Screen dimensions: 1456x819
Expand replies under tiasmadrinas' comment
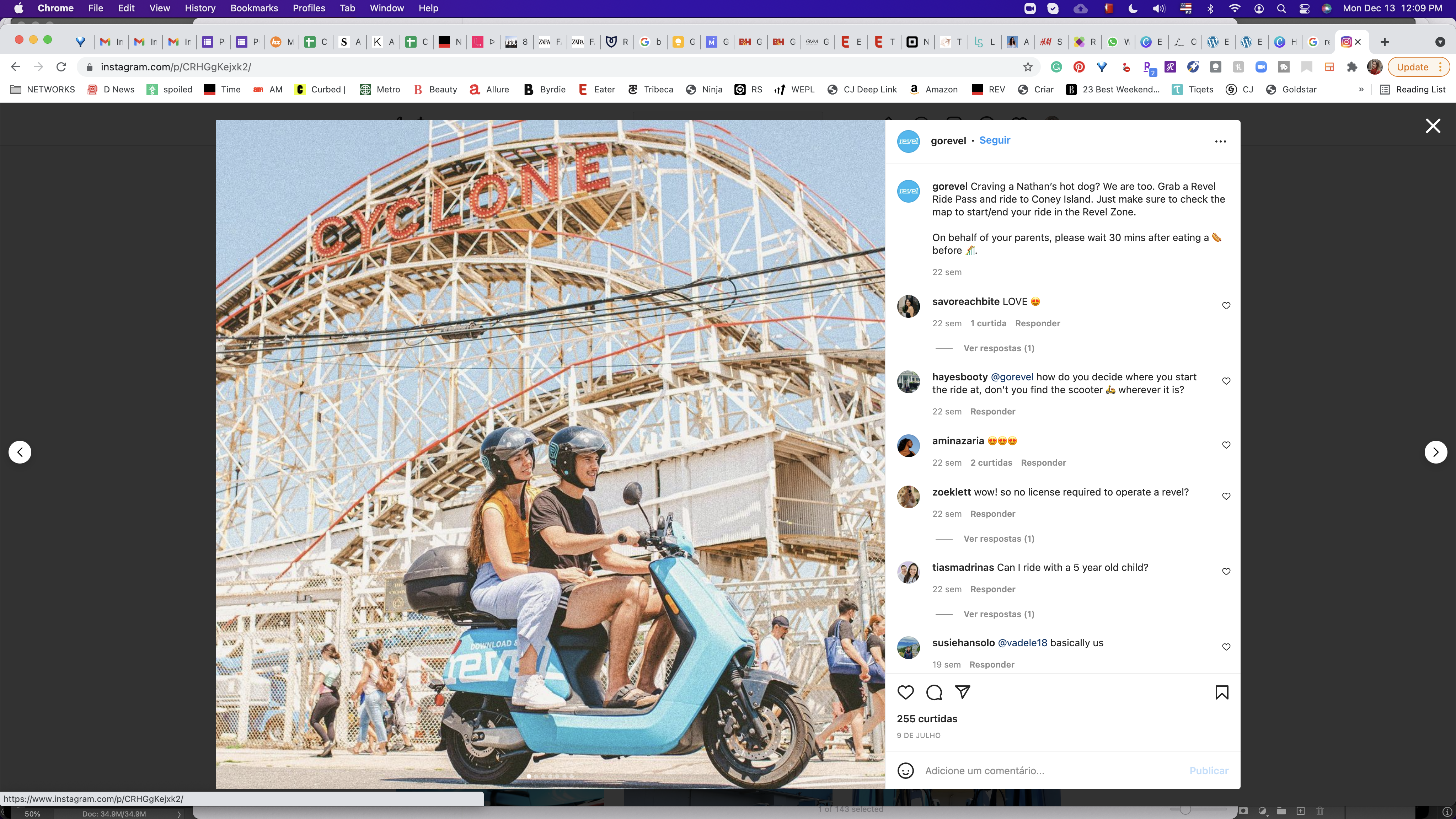999,614
